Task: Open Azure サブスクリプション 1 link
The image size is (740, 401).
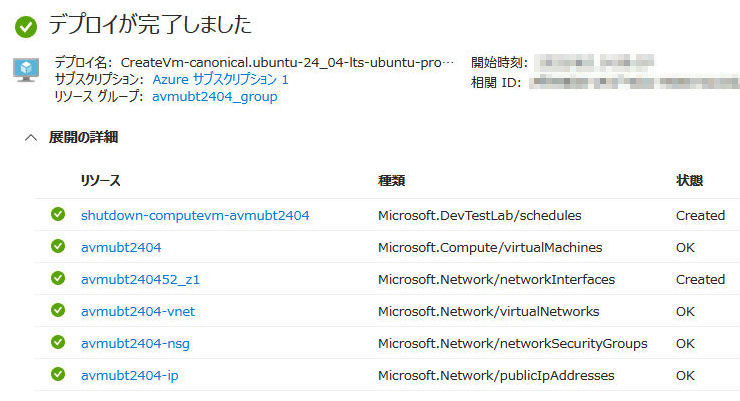Action: pos(220,79)
